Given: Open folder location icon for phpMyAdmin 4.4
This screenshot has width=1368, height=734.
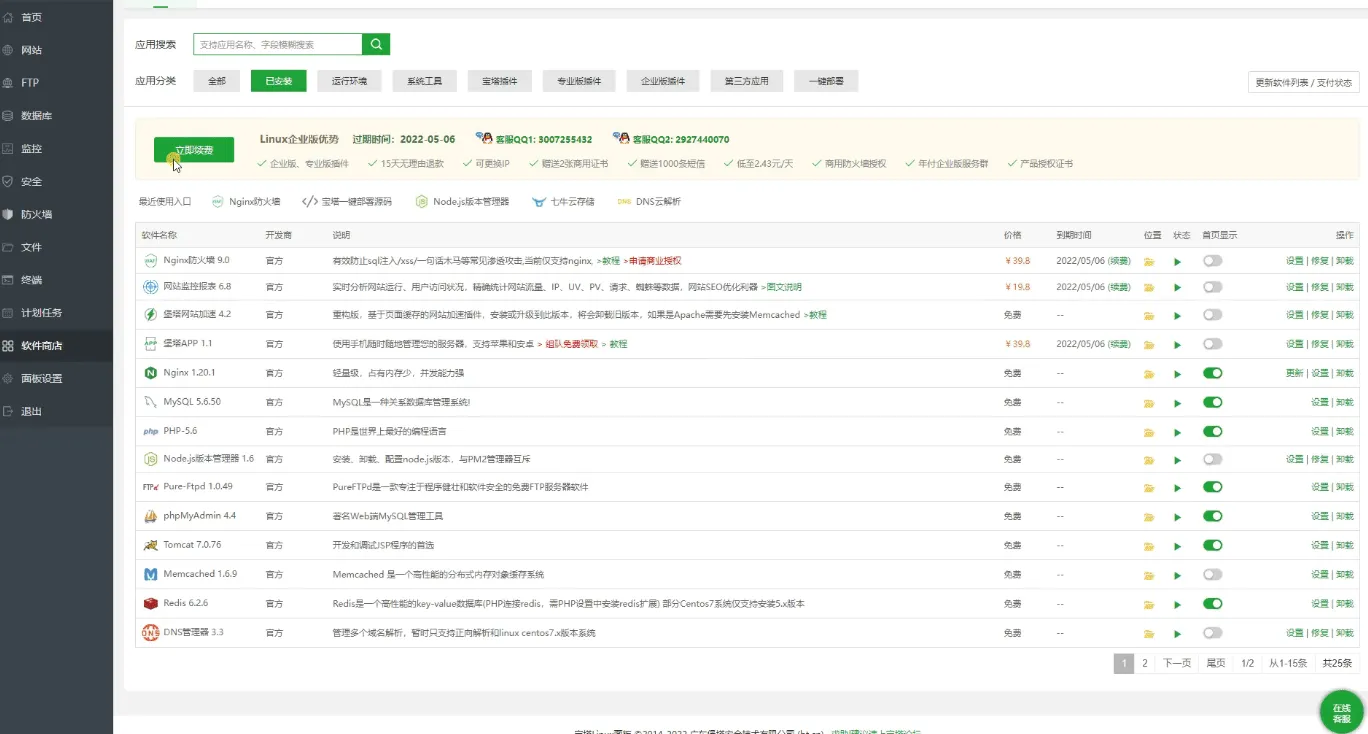Looking at the screenshot, I should pos(1150,517).
